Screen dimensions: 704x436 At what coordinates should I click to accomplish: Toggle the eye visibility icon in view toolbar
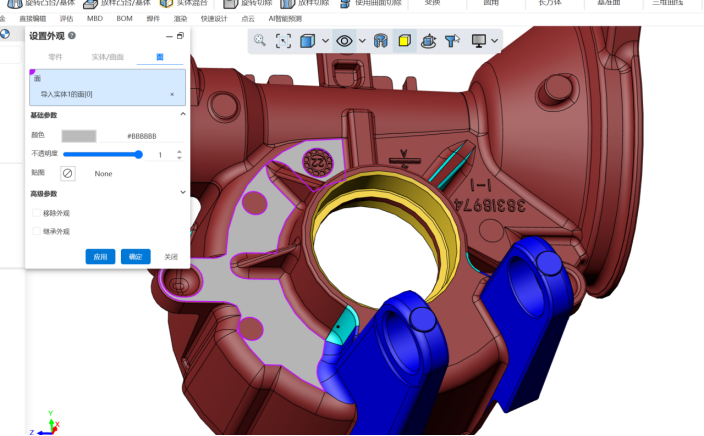pyautogui.click(x=344, y=41)
